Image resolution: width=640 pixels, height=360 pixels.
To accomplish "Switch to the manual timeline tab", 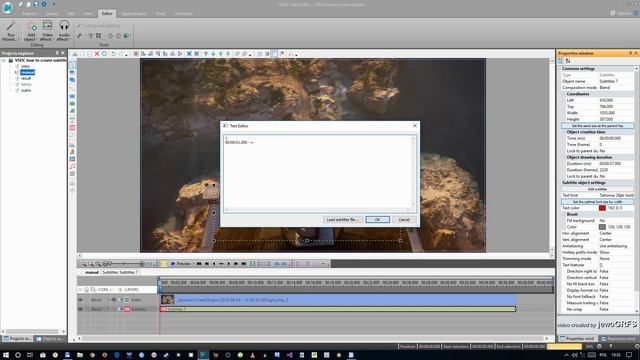I will click(x=91, y=272).
